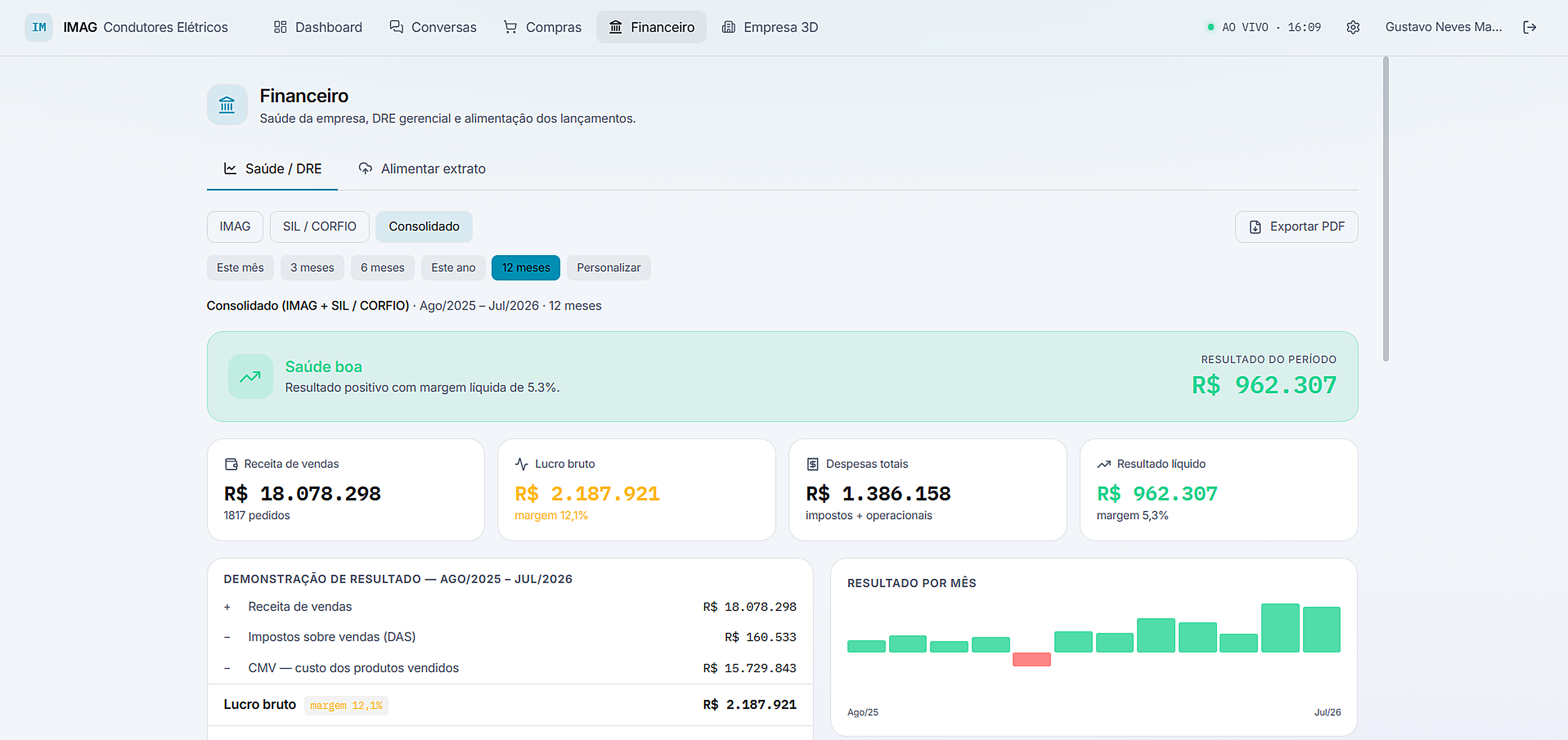Image resolution: width=1568 pixels, height=740 pixels.
Task: Click the Financeiro bank header icon
Action: point(227,105)
